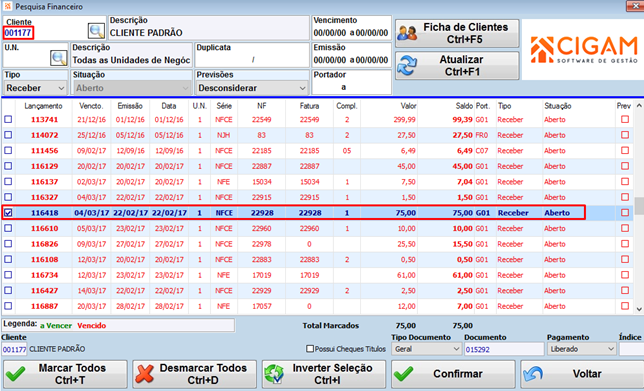
Task: Click NF value 22549 in first row
Action: (262, 120)
